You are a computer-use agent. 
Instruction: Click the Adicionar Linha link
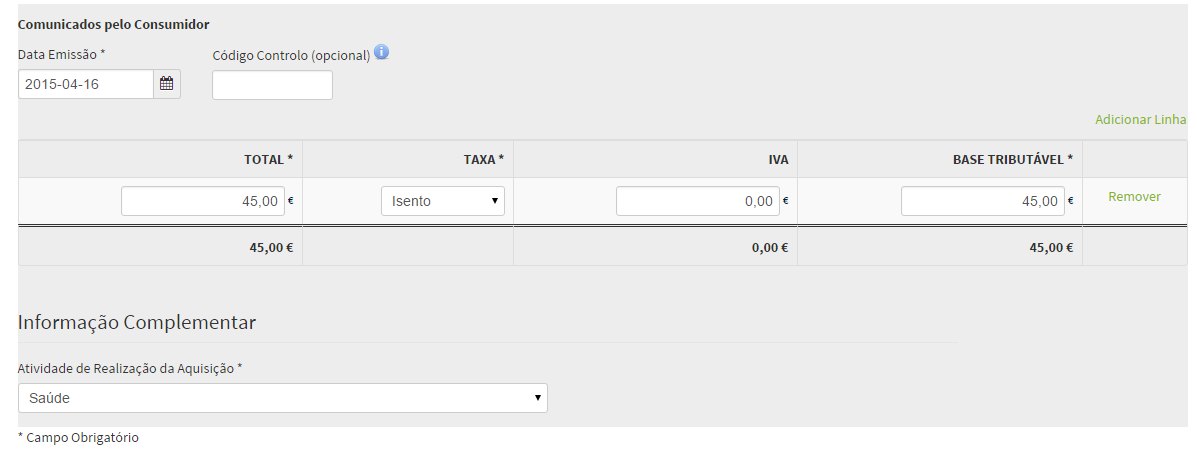1140,119
